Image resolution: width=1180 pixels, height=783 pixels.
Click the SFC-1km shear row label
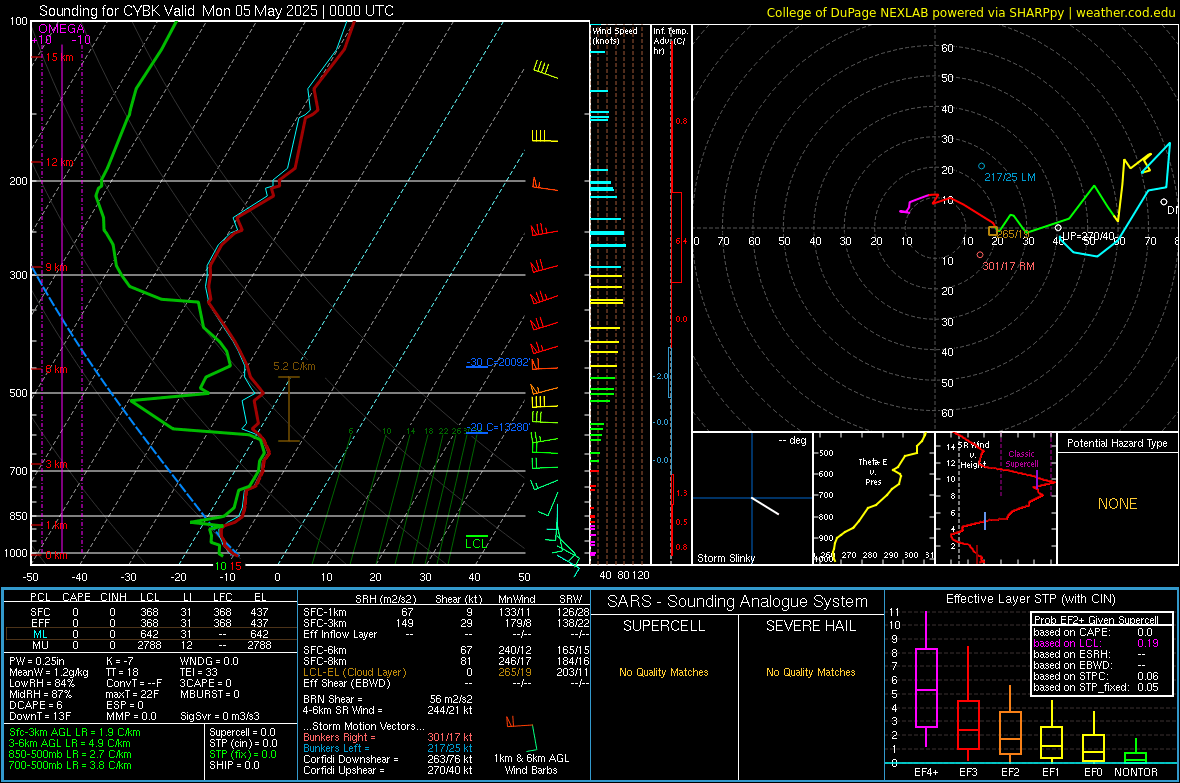[324, 612]
